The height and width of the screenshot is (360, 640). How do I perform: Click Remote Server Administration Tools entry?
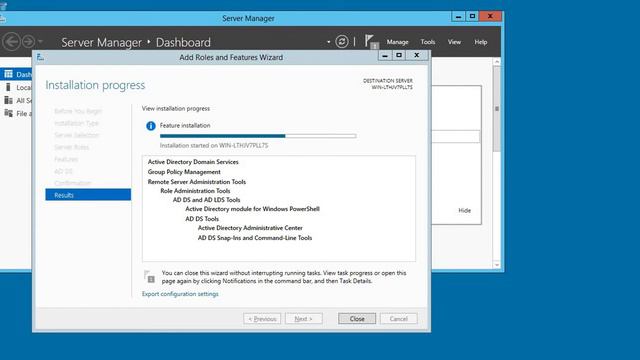(197, 182)
